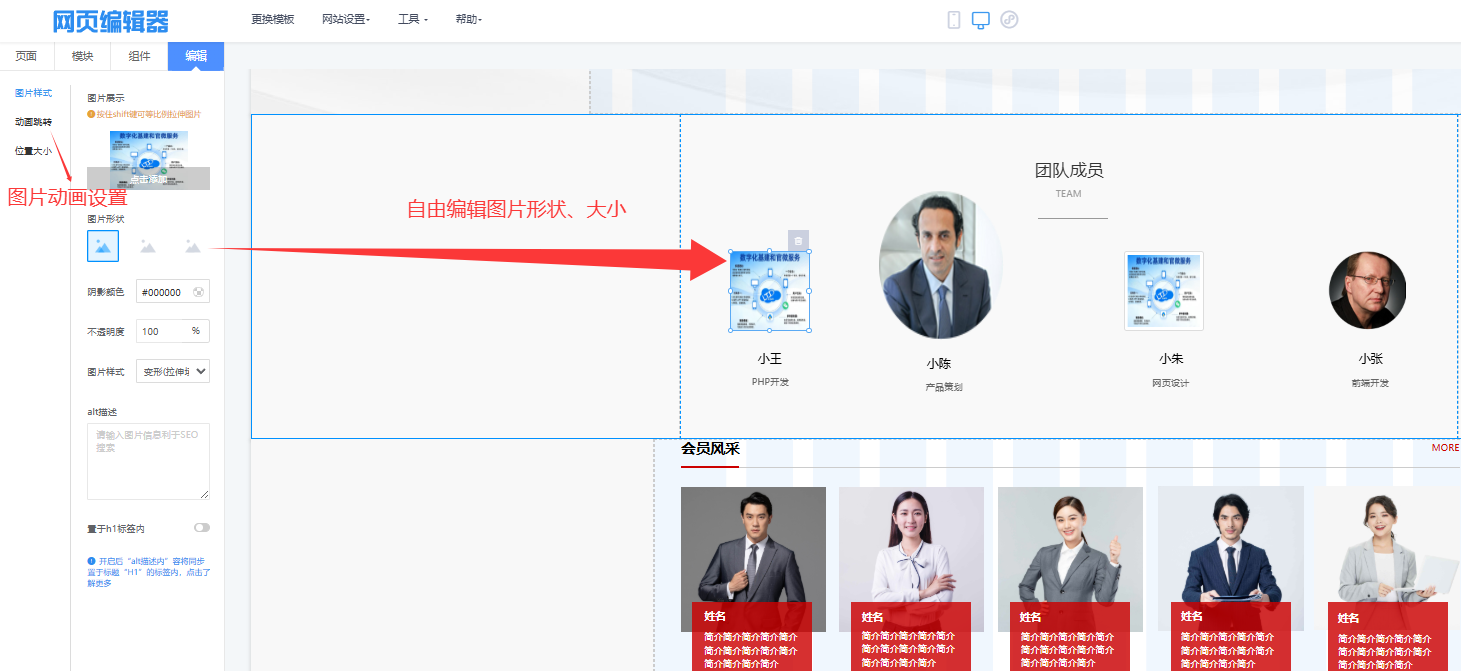Viewport: 1461px width, 671px height.
Task: Open the 图片样式 dropdown
Action: [x=173, y=371]
